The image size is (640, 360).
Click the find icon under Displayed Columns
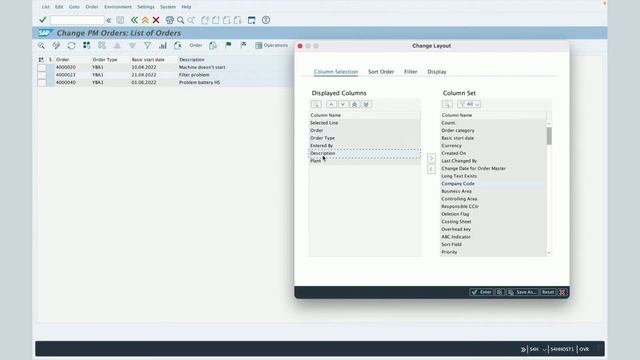point(316,104)
